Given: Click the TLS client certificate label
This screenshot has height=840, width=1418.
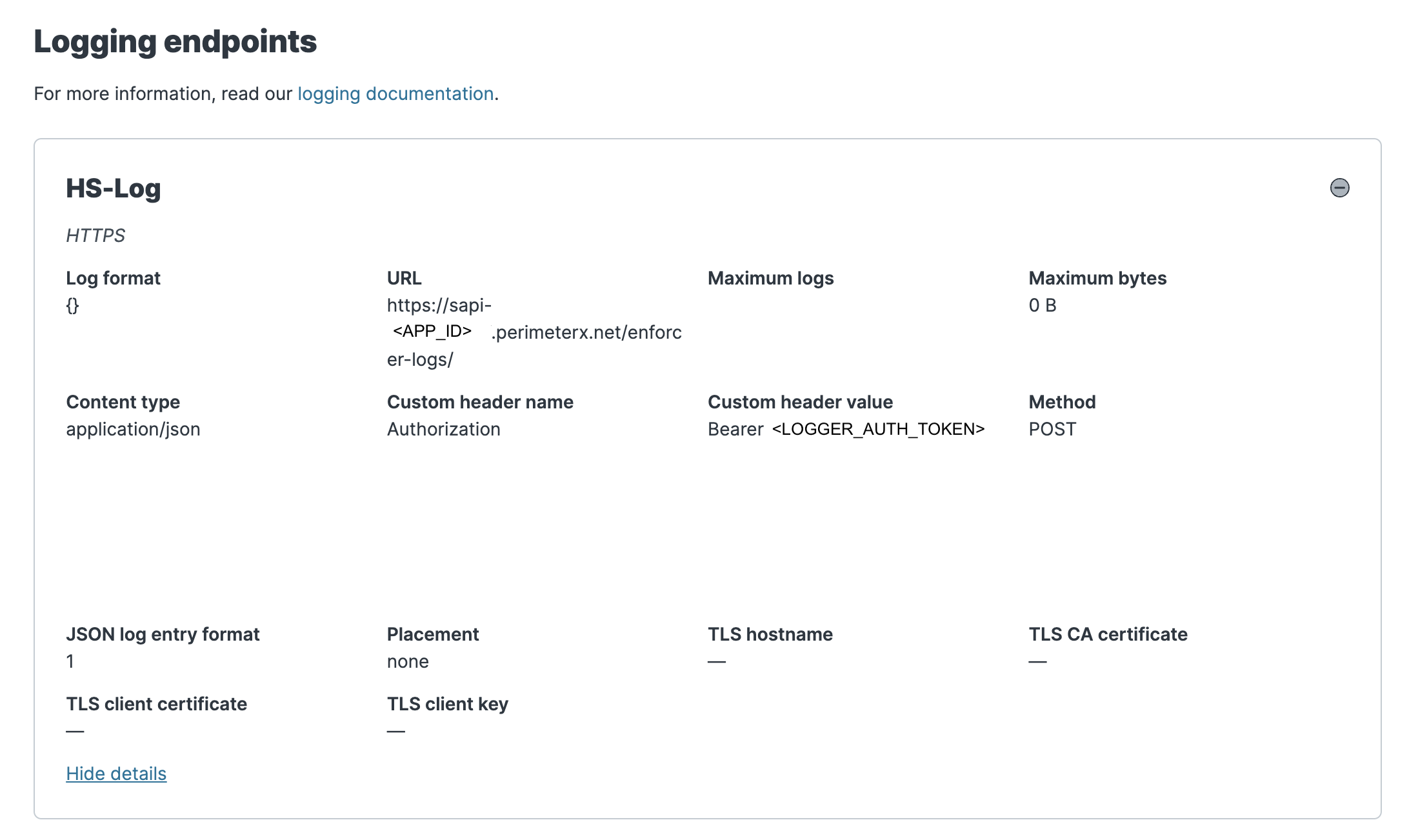Looking at the screenshot, I should pos(156,704).
